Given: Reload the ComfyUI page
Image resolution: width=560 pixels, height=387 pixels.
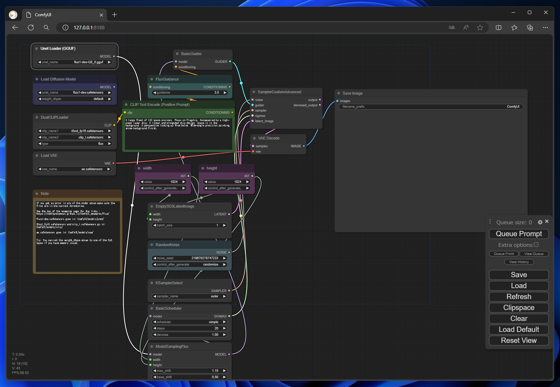Looking at the screenshot, I should [x=31, y=27].
